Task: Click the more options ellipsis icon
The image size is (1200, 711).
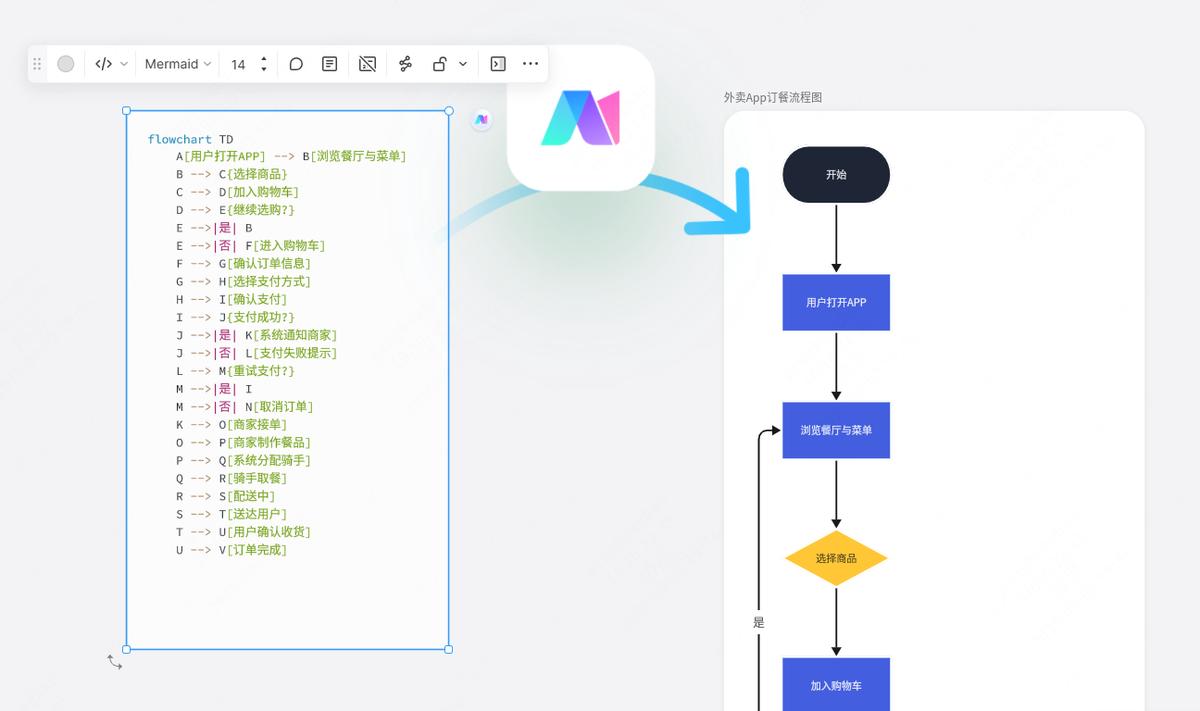Action: click(530, 63)
